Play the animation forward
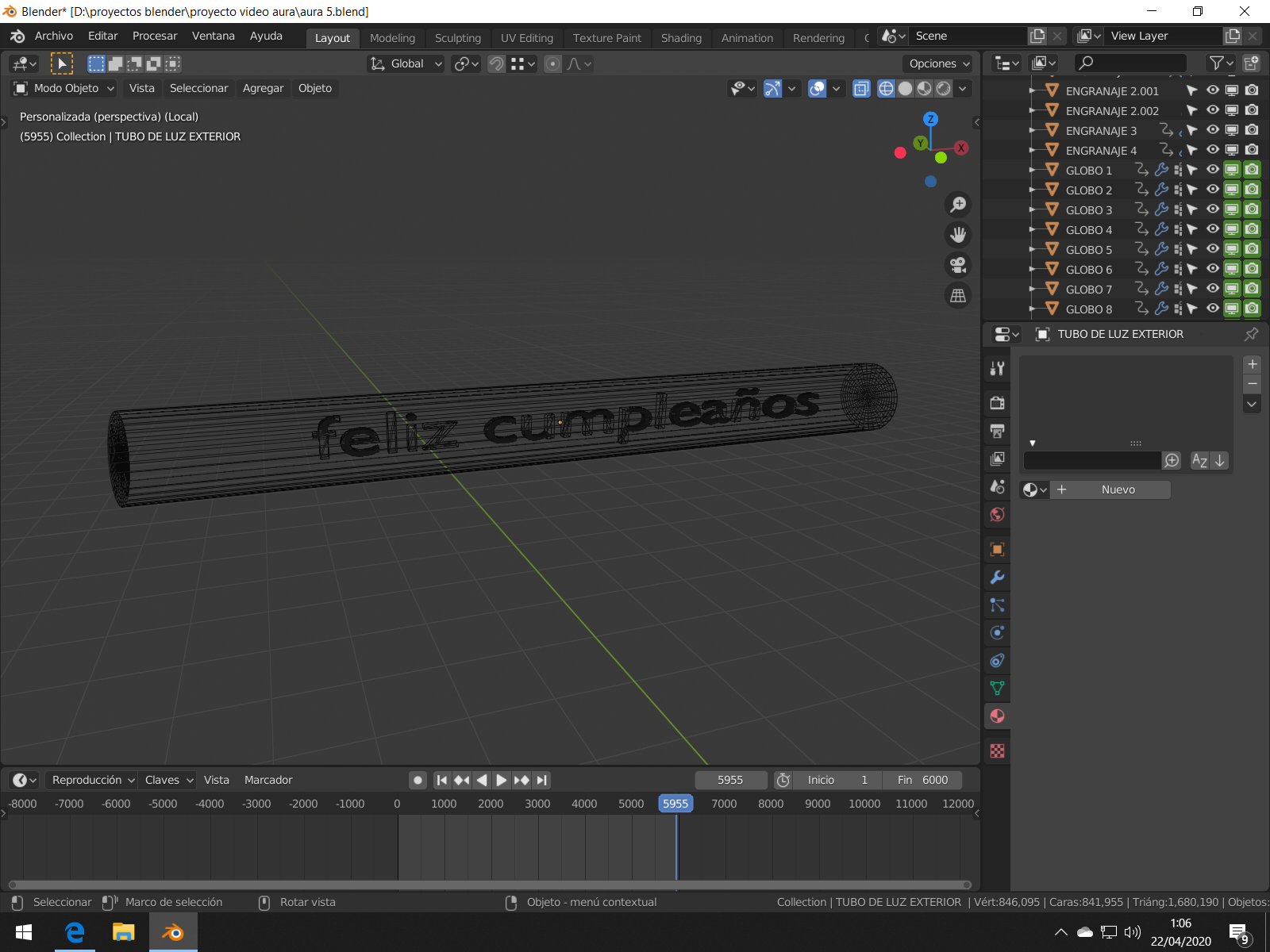The height and width of the screenshot is (952, 1270). click(x=502, y=780)
